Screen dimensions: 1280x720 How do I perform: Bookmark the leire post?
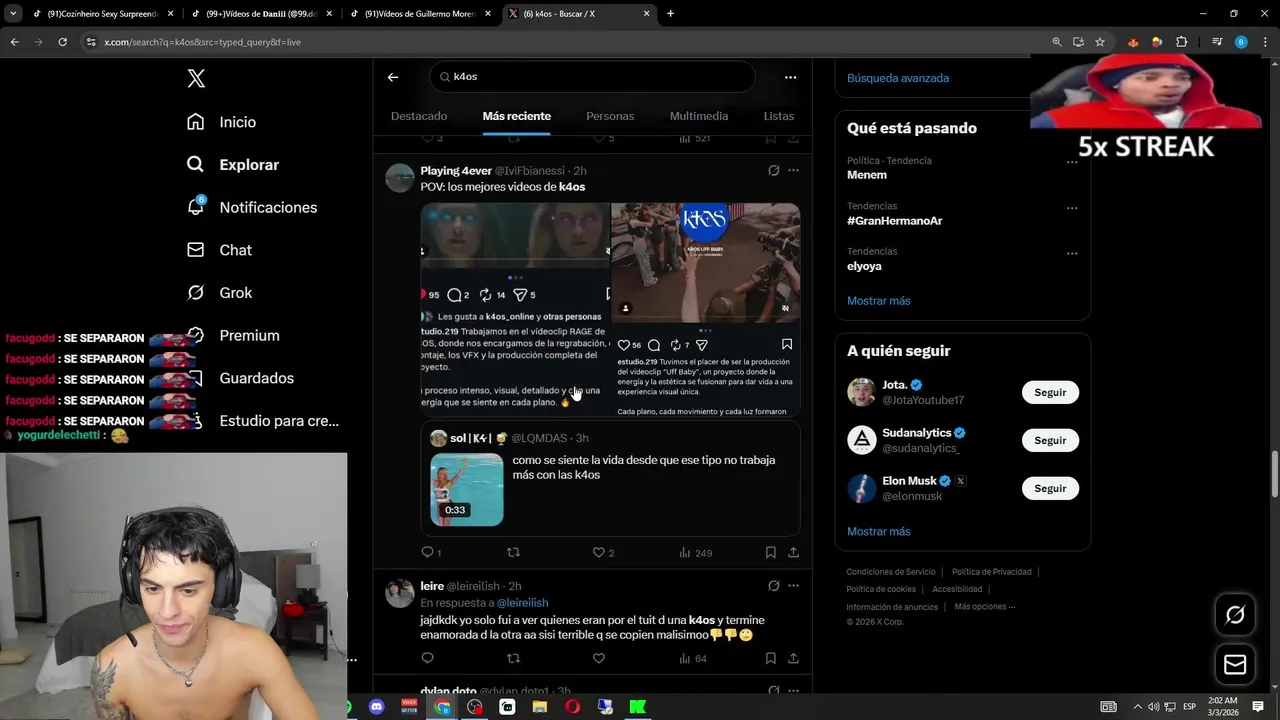click(x=770, y=658)
